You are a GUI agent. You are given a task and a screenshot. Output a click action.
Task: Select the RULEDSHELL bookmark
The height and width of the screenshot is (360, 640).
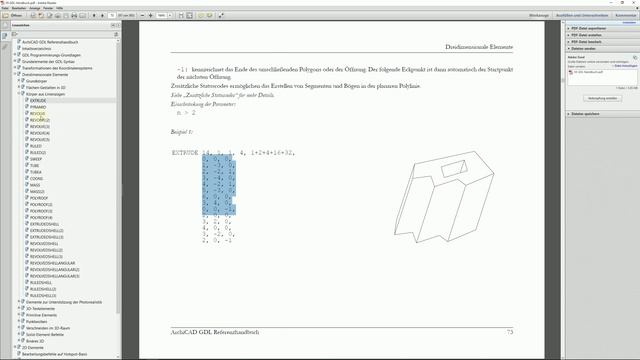click(x=41, y=282)
